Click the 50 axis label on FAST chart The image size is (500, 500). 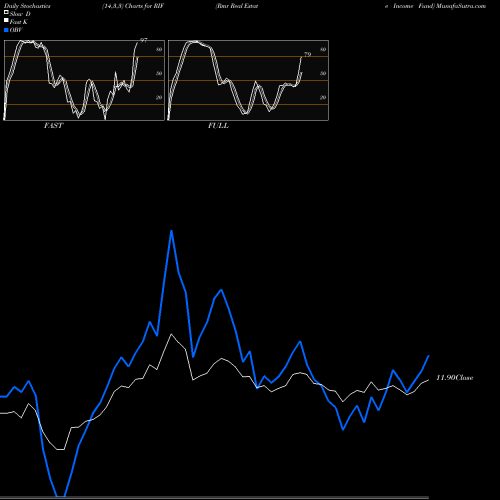[159, 73]
